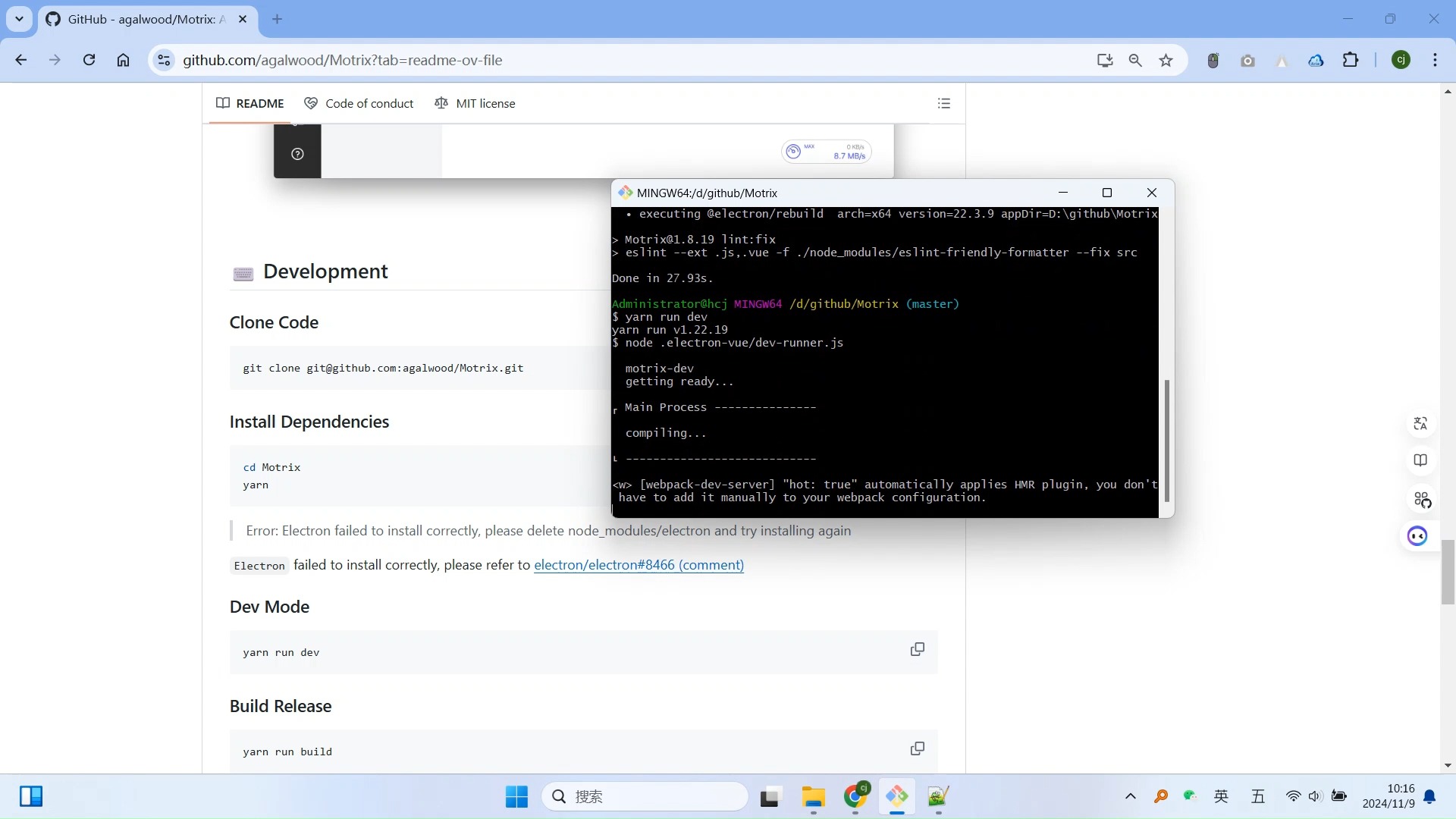Open the reading mode book sidebar icon
Image resolution: width=1456 pixels, height=819 pixels.
pos(1421,460)
